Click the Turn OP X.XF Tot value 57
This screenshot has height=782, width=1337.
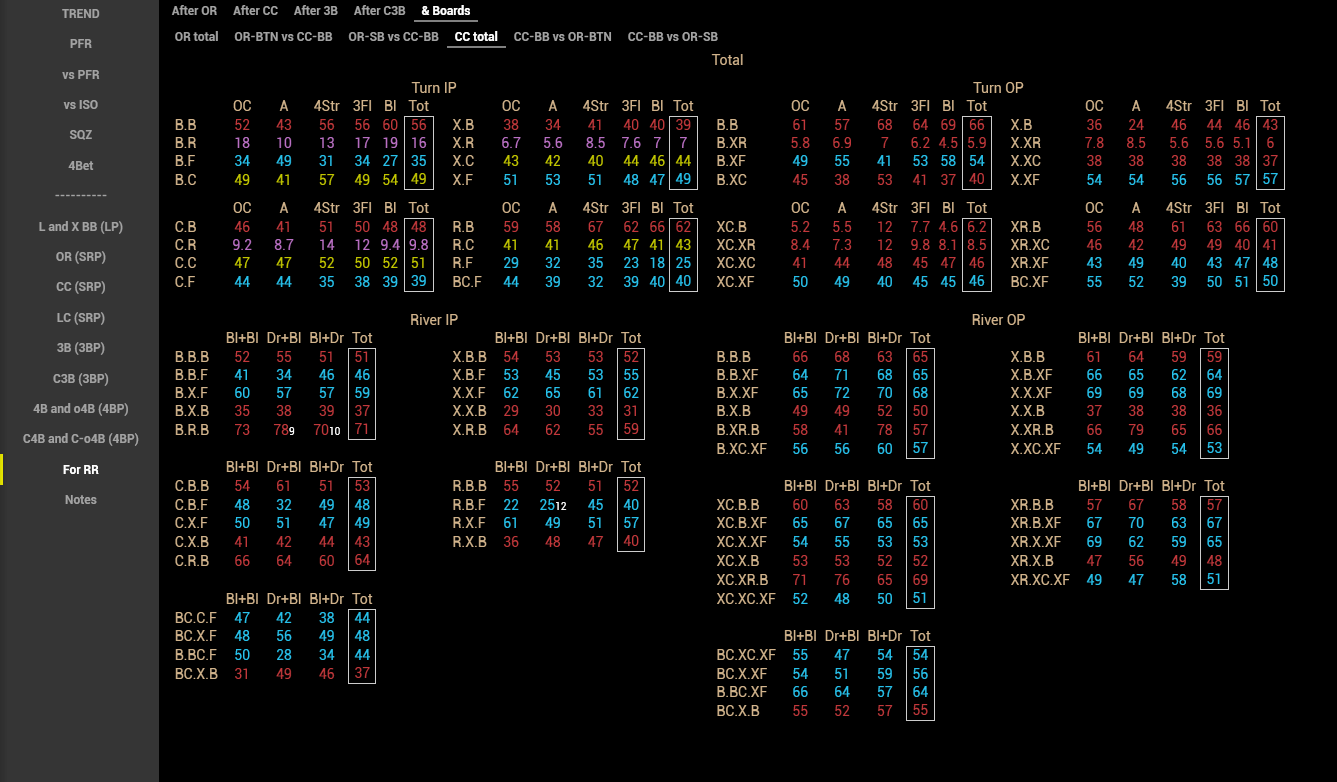(1270, 180)
